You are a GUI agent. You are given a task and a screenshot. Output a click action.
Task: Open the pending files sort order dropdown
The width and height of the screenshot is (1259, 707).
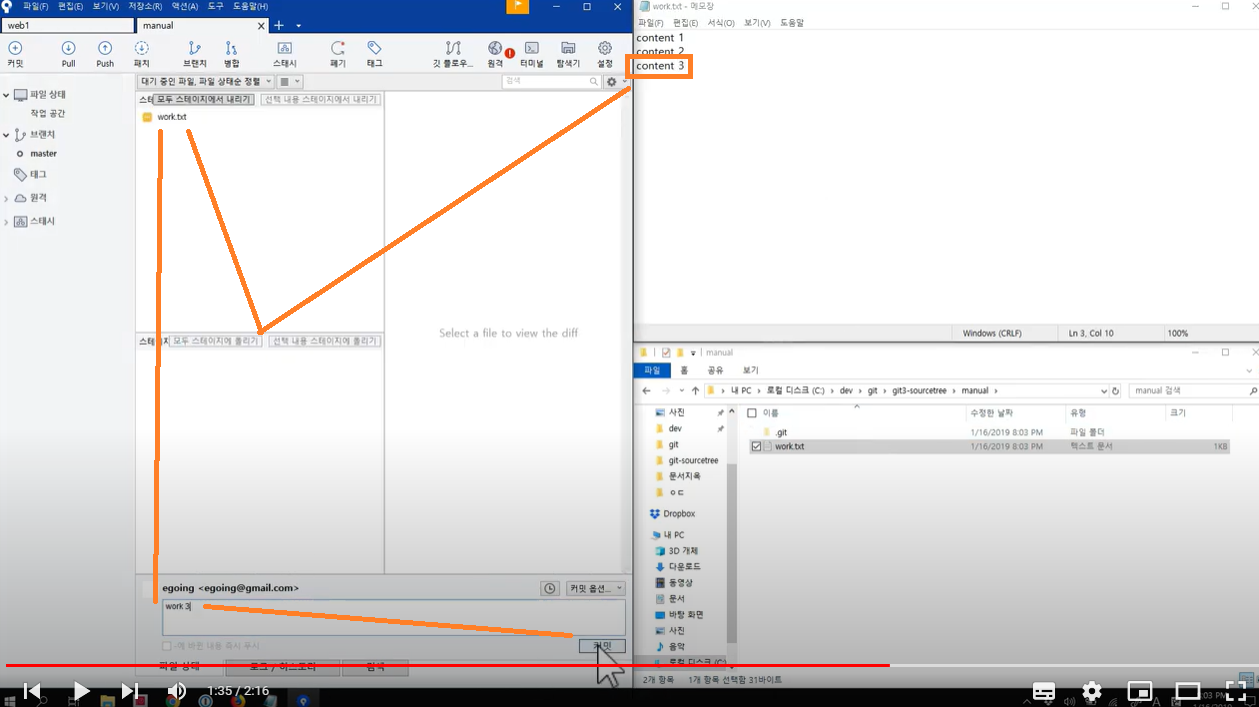pyautogui.click(x=206, y=82)
